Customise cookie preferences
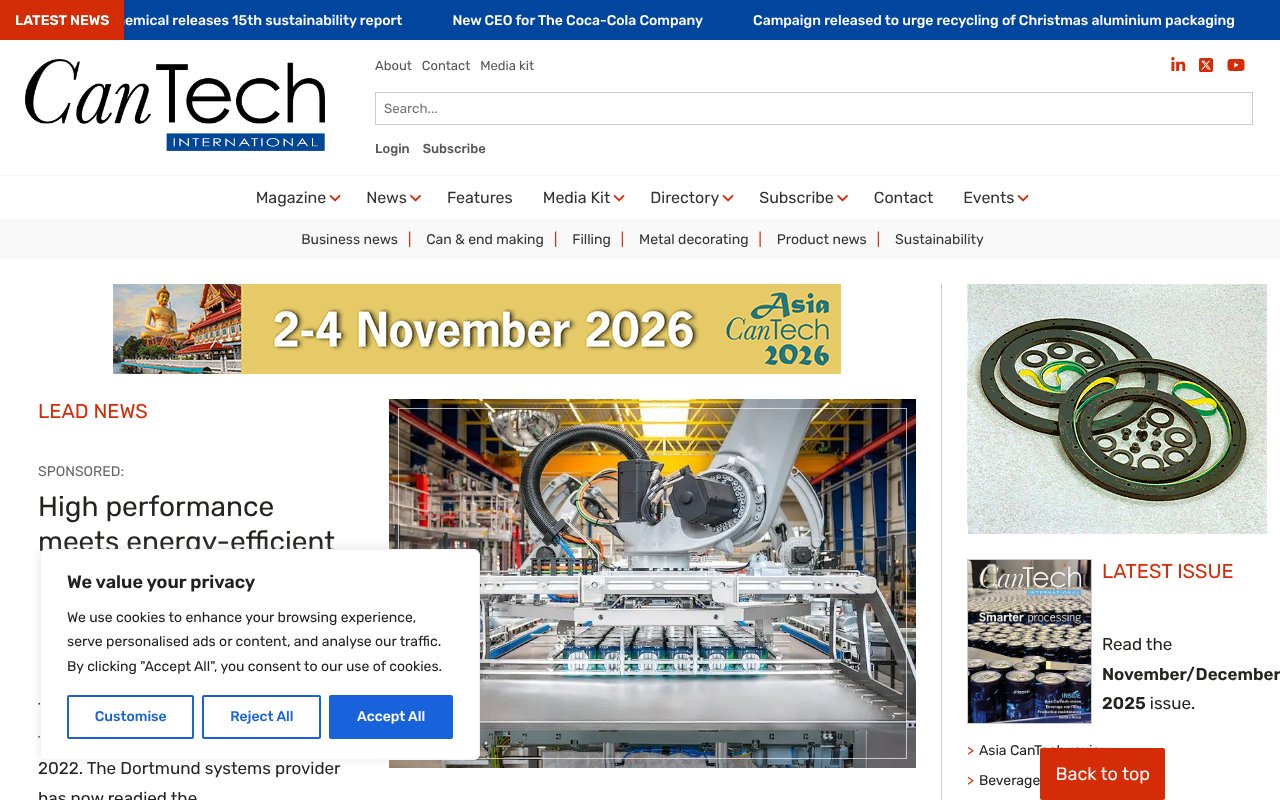1280x800 pixels. tap(130, 716)
